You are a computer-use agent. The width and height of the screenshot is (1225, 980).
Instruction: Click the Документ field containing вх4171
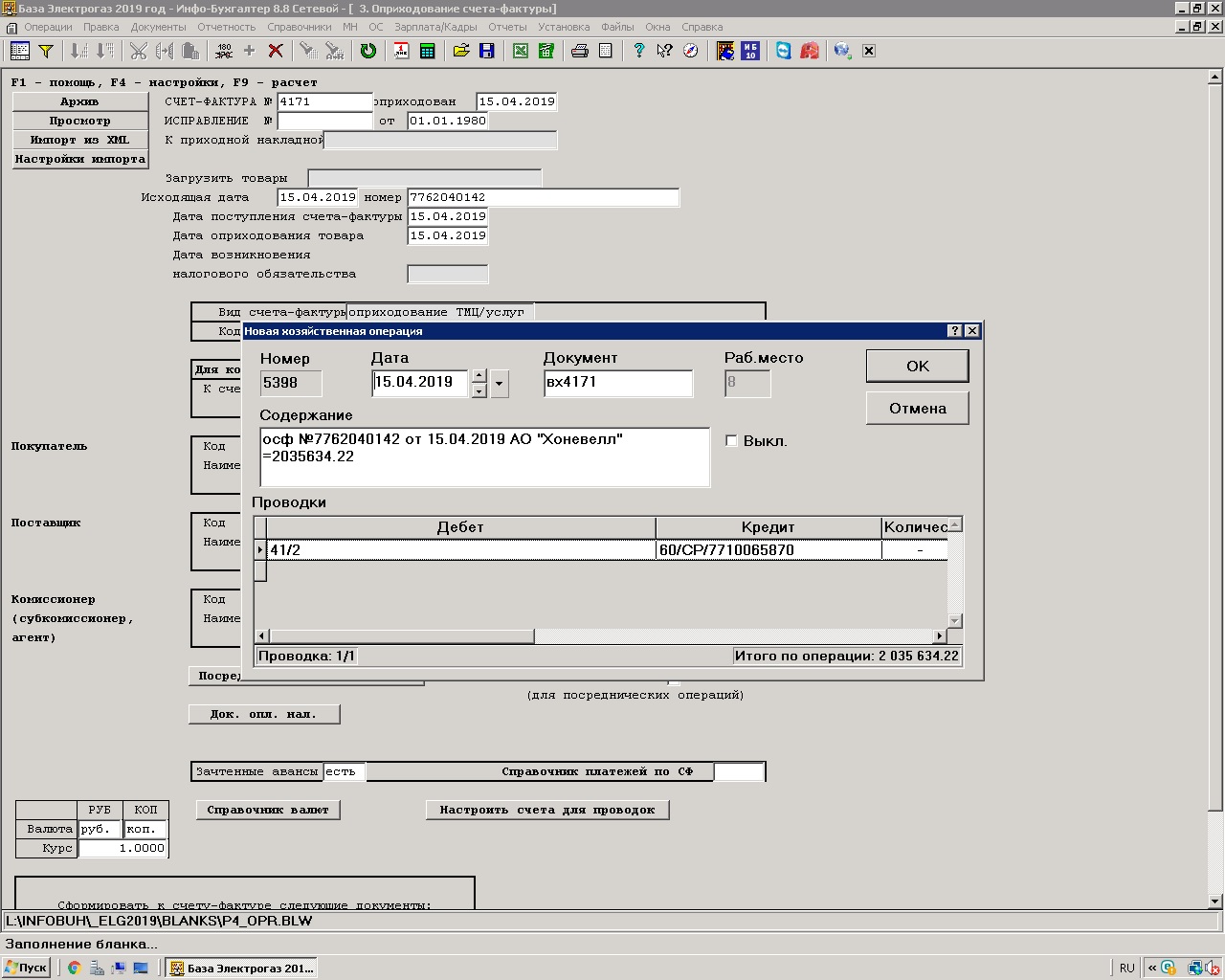click(617, 383)
